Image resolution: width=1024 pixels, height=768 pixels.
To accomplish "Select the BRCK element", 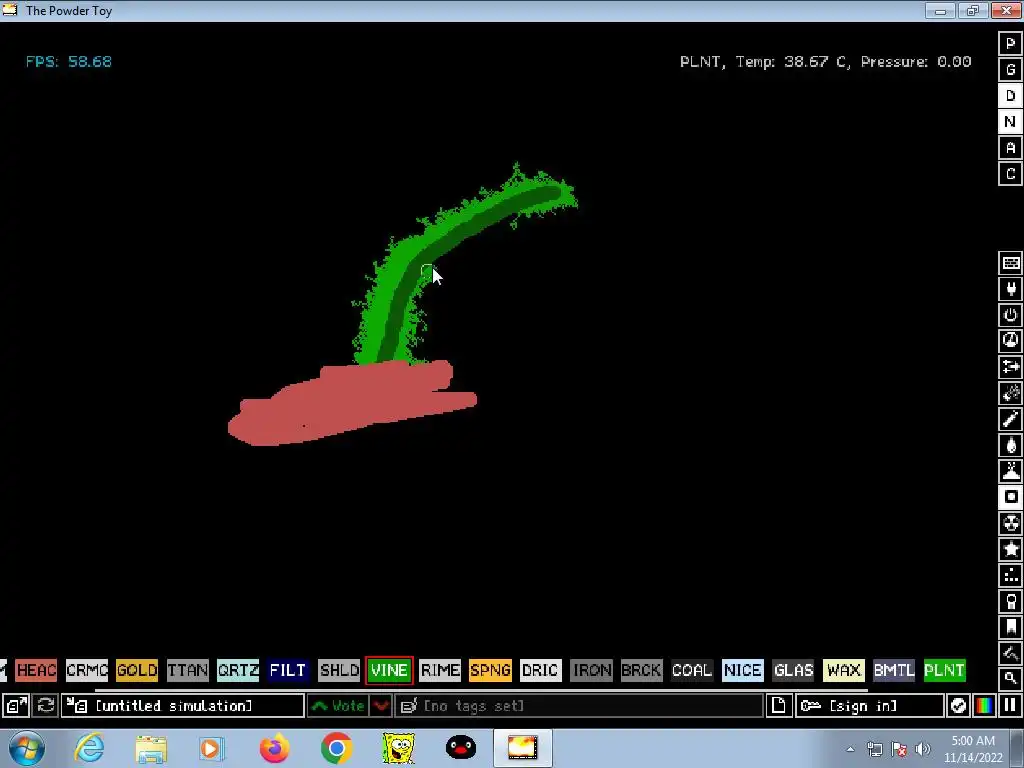I will click(x=641, y=670).
